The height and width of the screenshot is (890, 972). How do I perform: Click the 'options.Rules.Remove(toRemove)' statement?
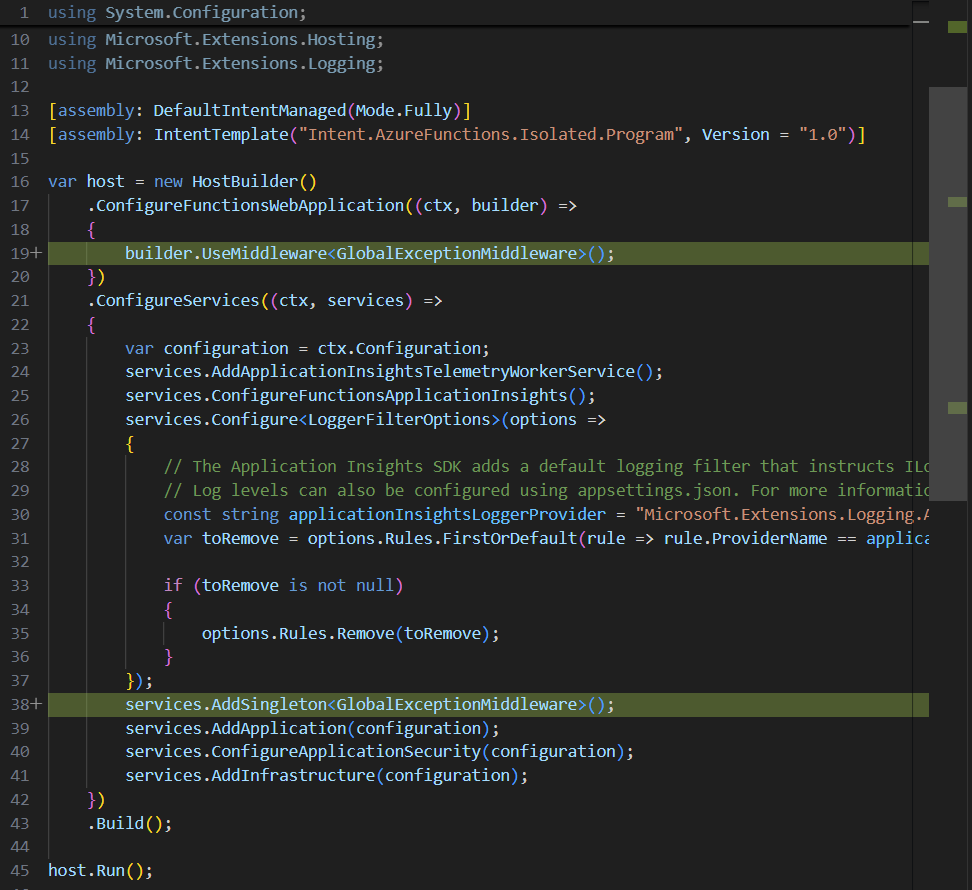[349, 634]
